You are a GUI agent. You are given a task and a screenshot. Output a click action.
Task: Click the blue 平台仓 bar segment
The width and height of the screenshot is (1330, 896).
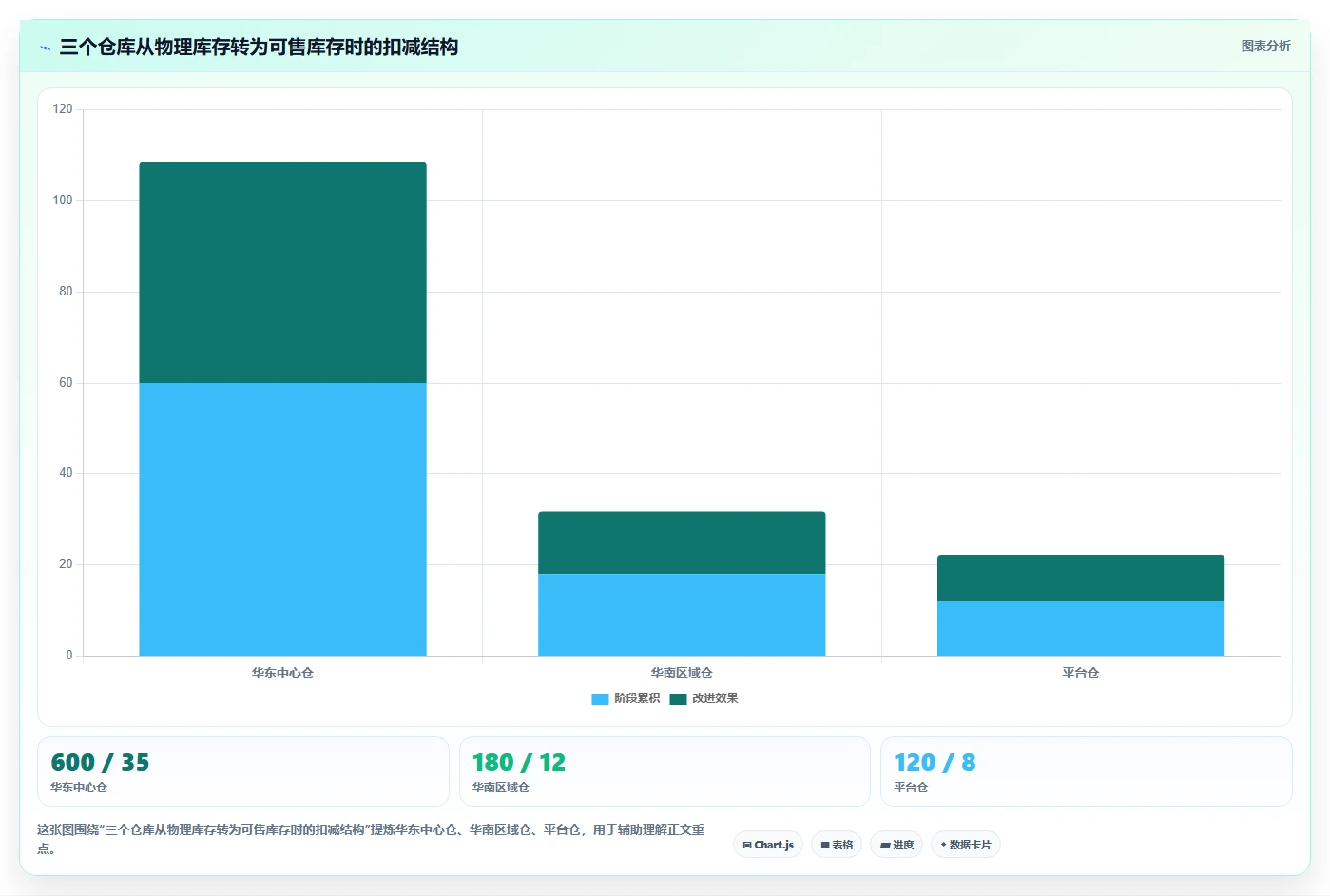(1081, 628)
